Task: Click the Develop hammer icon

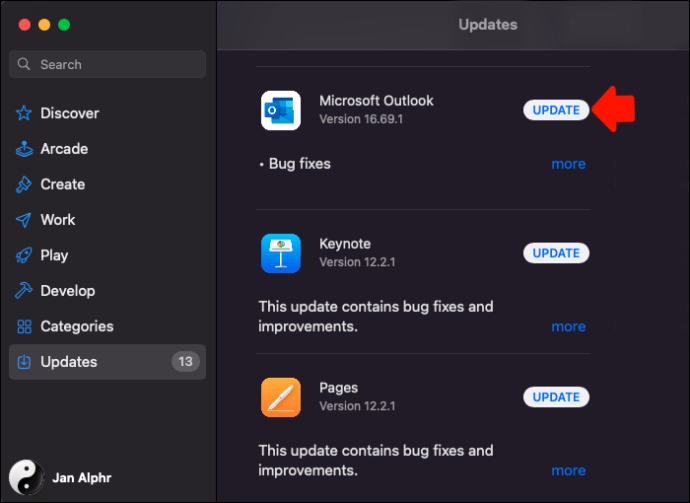Action: click(24, 291)
